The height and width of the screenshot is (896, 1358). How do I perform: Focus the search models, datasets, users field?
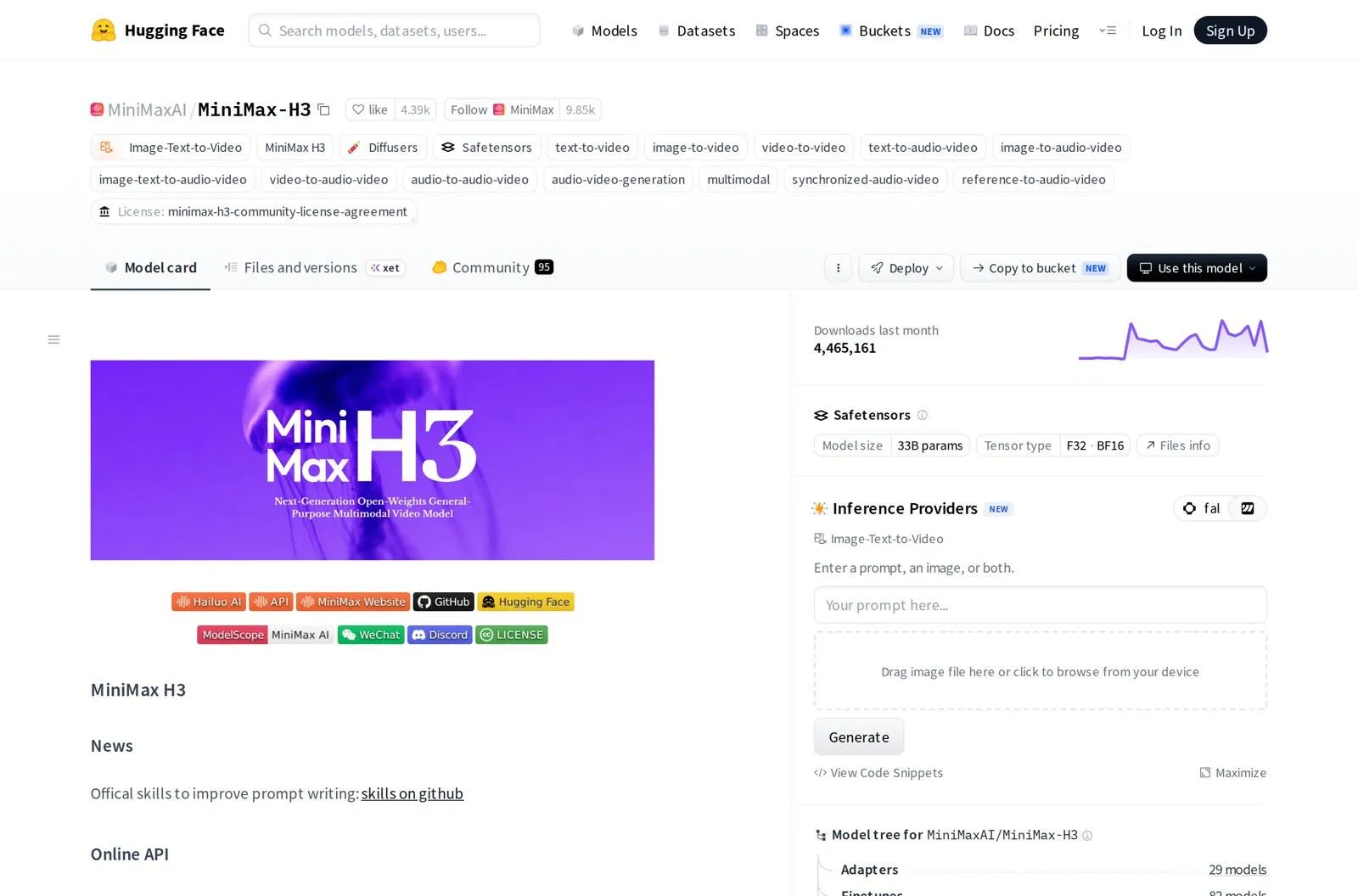click(x=394, y=31)
